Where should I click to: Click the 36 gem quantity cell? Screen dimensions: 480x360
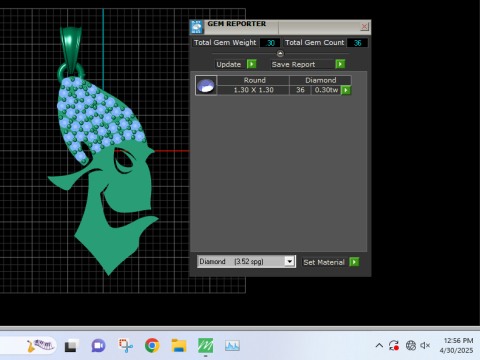pyautogui.click(x=300, y=90)
